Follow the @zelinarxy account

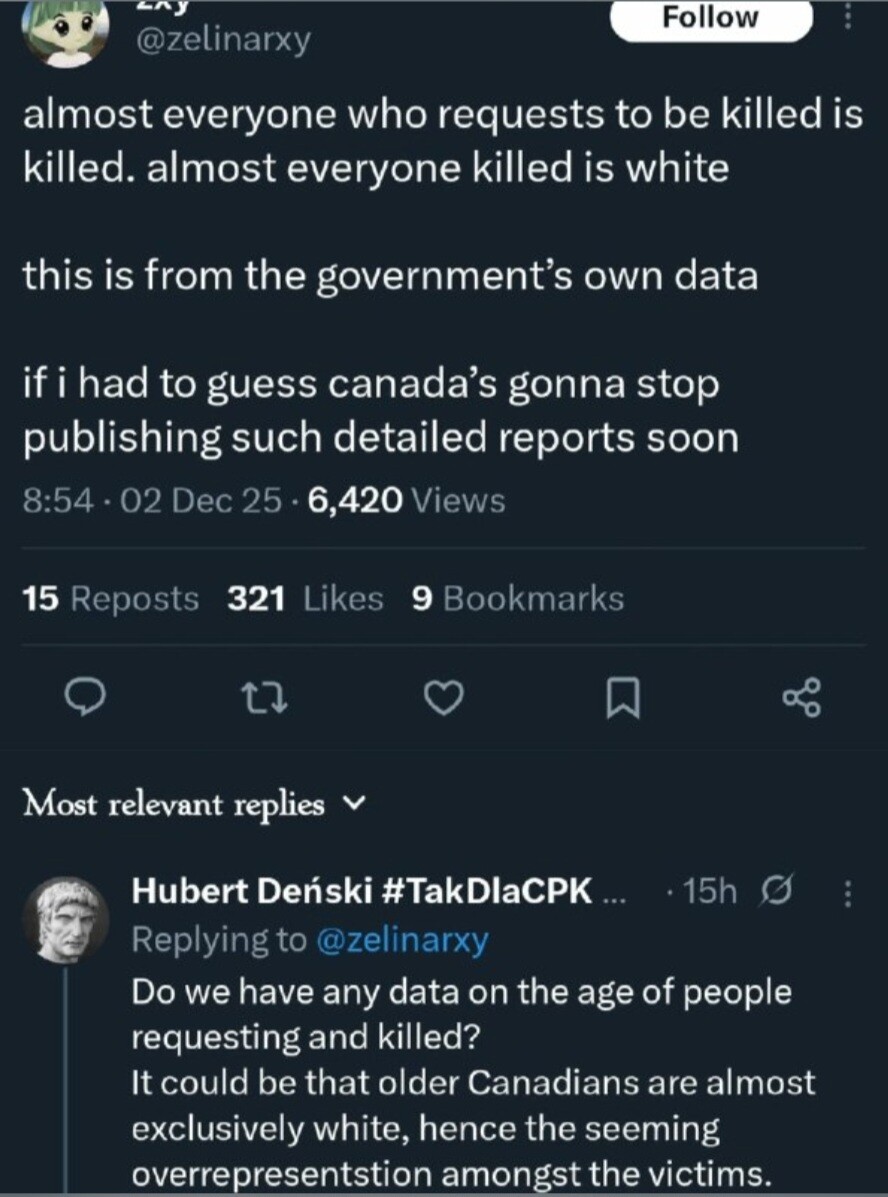click(709, 18)
